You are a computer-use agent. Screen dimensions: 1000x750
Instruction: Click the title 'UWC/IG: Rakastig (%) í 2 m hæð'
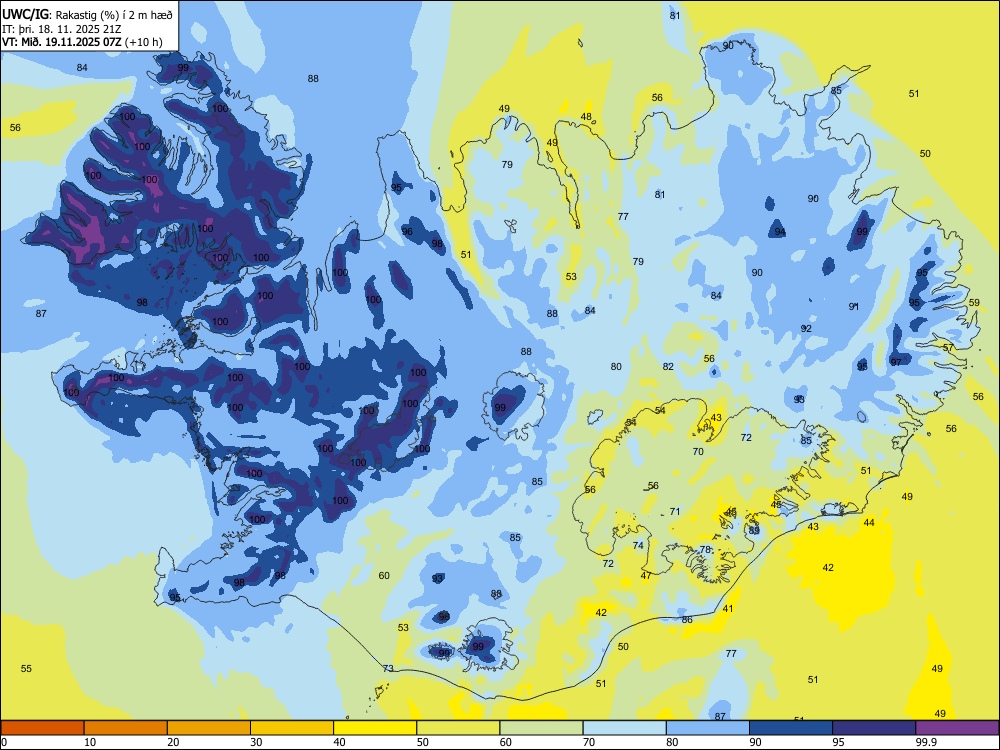[87, 14]
